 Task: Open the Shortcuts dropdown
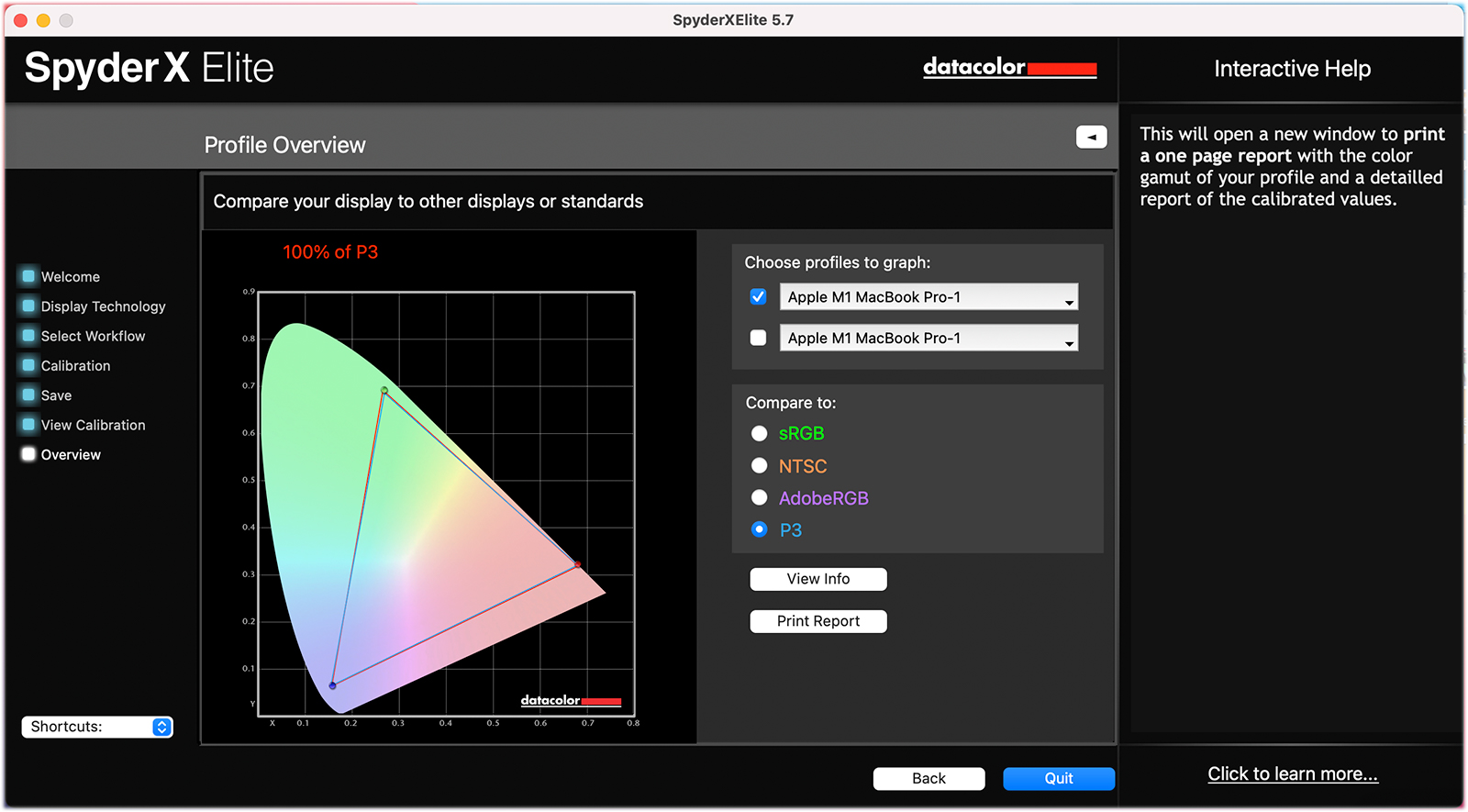click(x=97, y=727)
